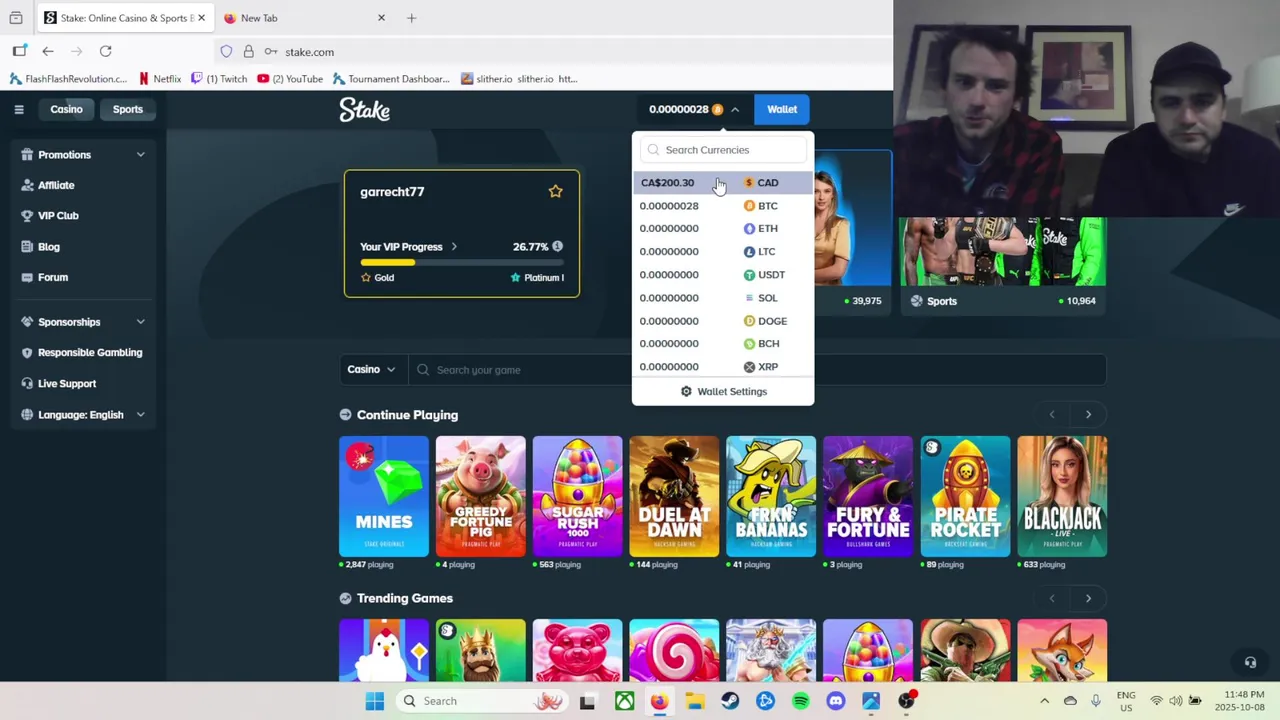The width and height of the screenshot is (1280, 720).
Task: Click VIP Progress info icon
Action: click(x=557, y=246)
